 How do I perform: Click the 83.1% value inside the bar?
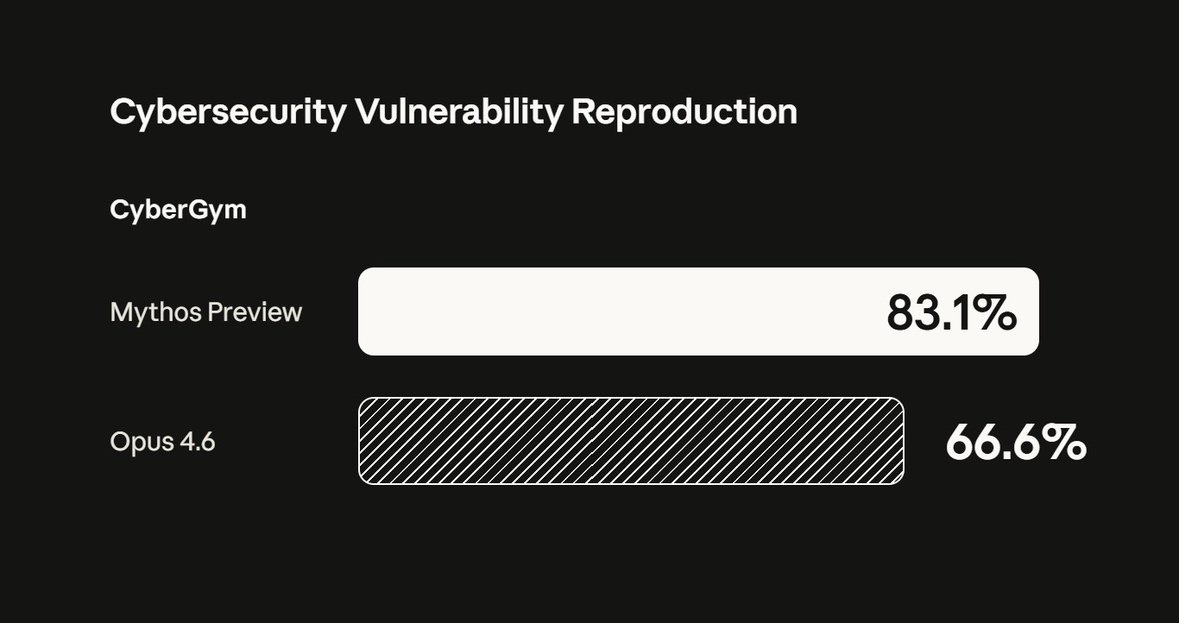pyautogui.click(x=952, y=313)
